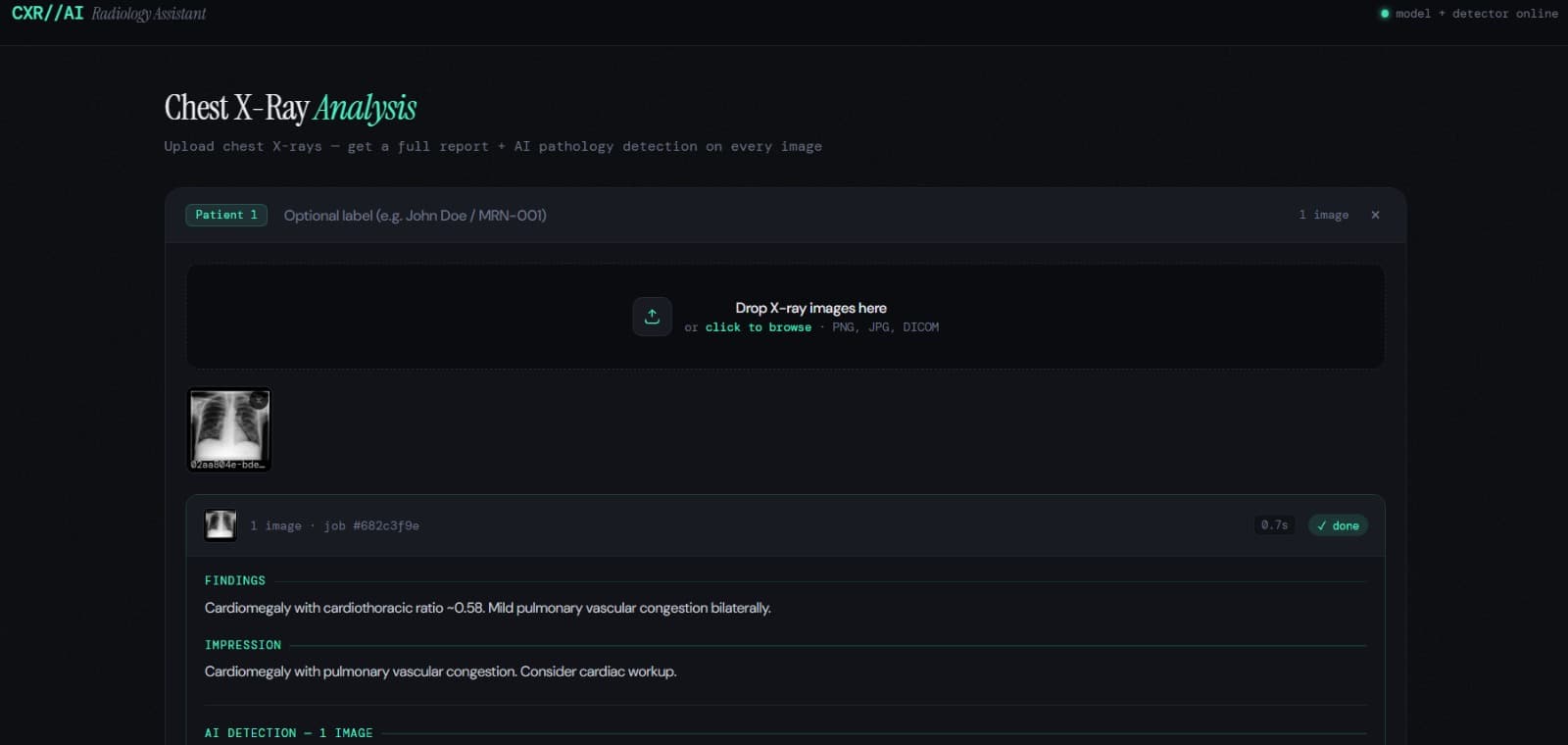Click the job #682c3f9e label
The height and width of the screenshot is (745, 1568).
click(371, 525)
